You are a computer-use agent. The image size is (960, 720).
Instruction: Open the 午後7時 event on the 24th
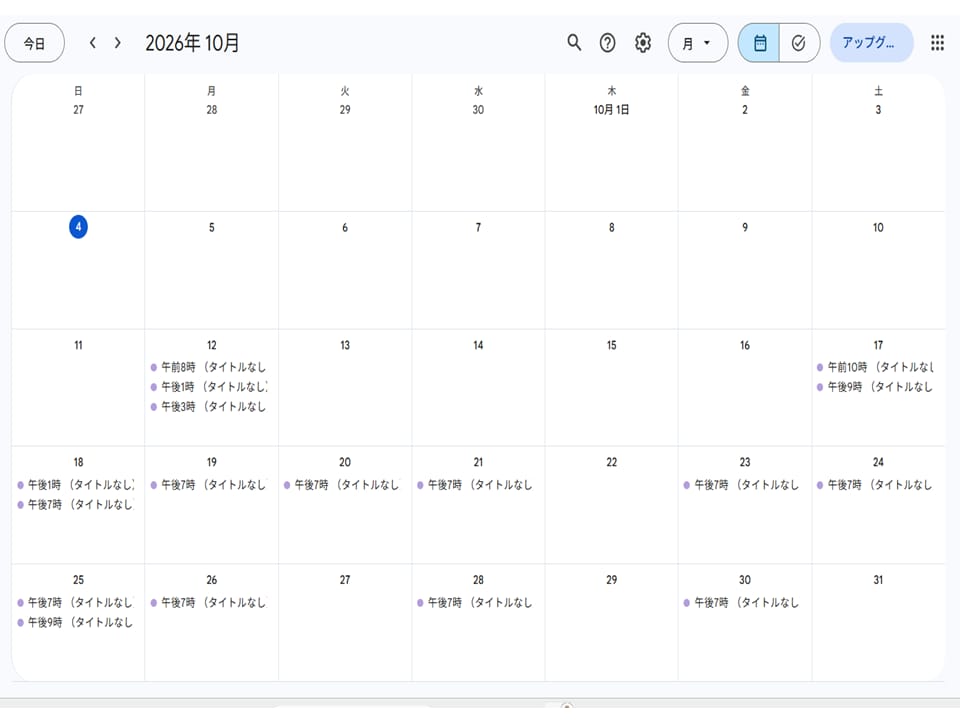pos(876,485)
